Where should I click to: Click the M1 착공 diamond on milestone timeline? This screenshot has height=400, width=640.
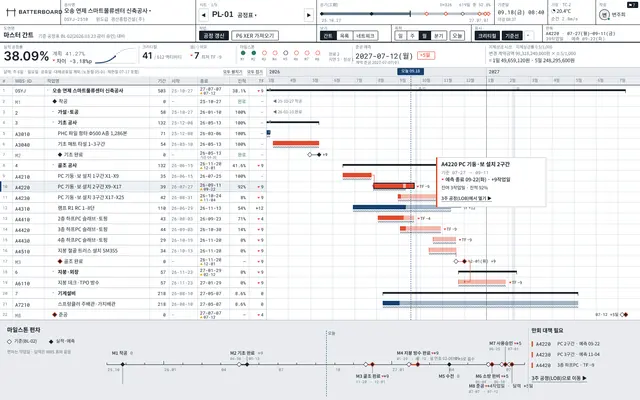[122, 364]
